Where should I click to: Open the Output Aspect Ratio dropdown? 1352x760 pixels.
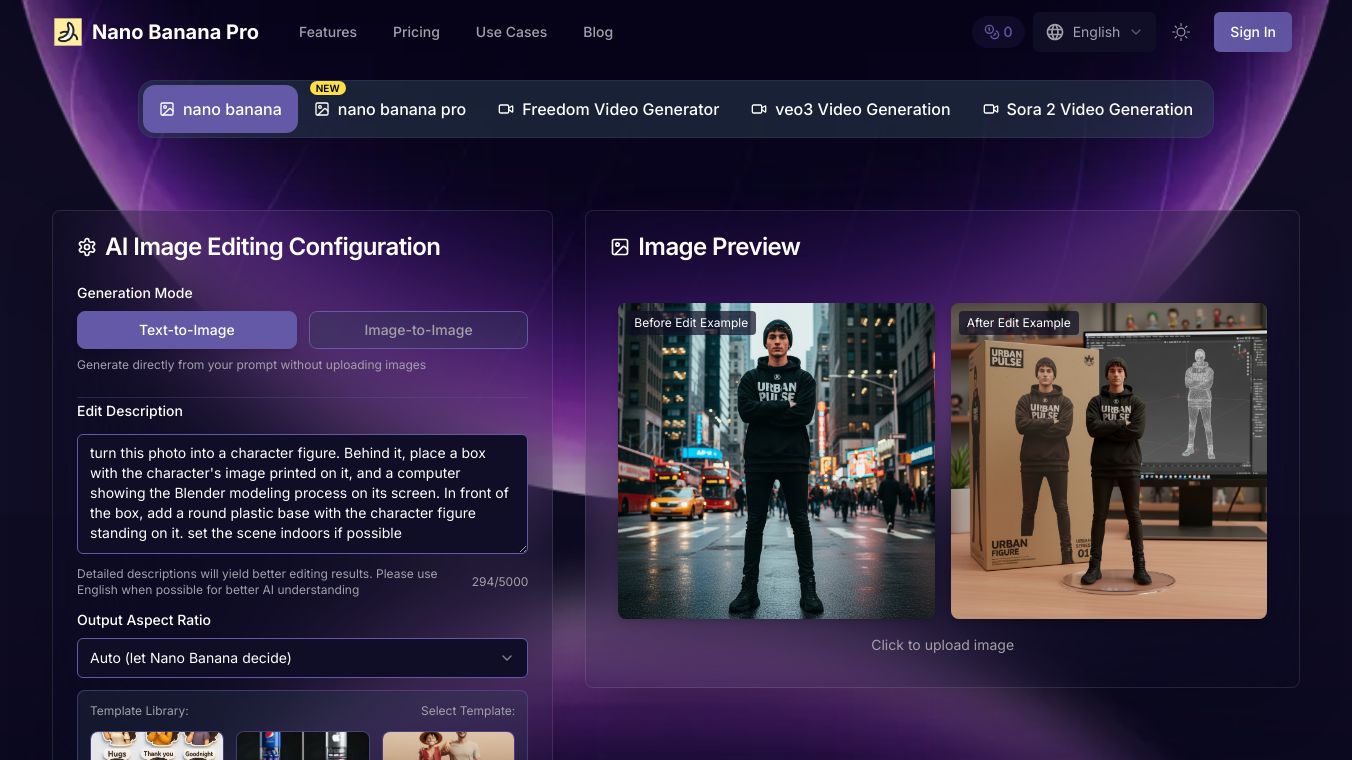point(302,658)
